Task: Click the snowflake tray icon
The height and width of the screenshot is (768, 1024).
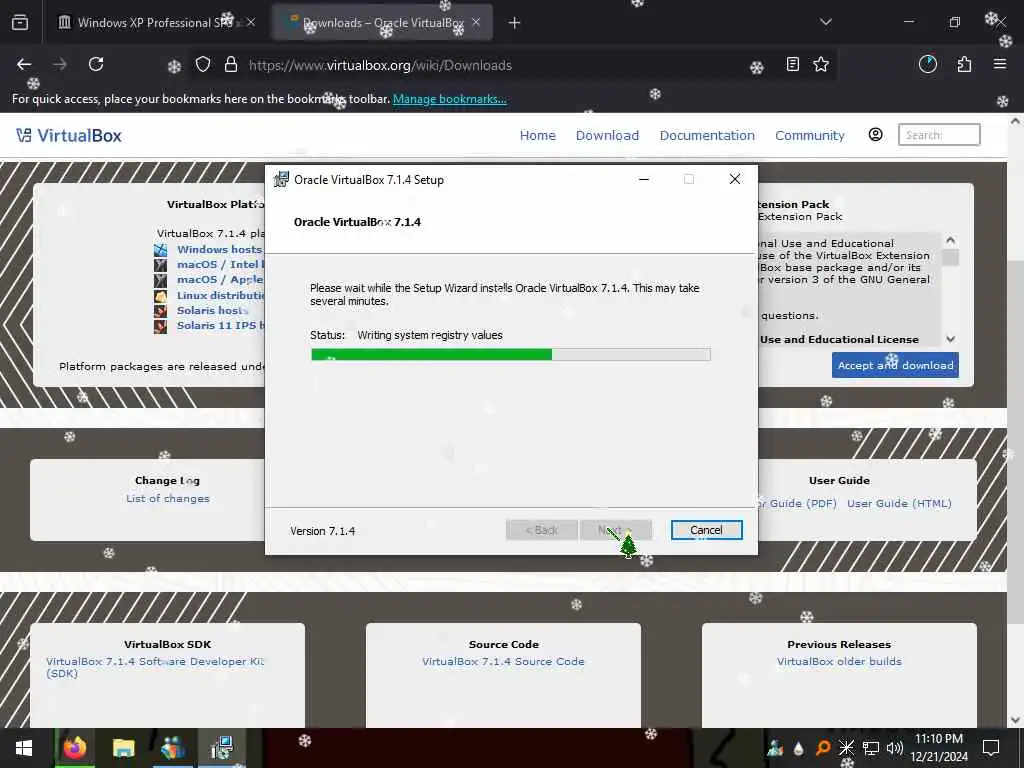Action: pyautogui.click(x=846, y=748)
